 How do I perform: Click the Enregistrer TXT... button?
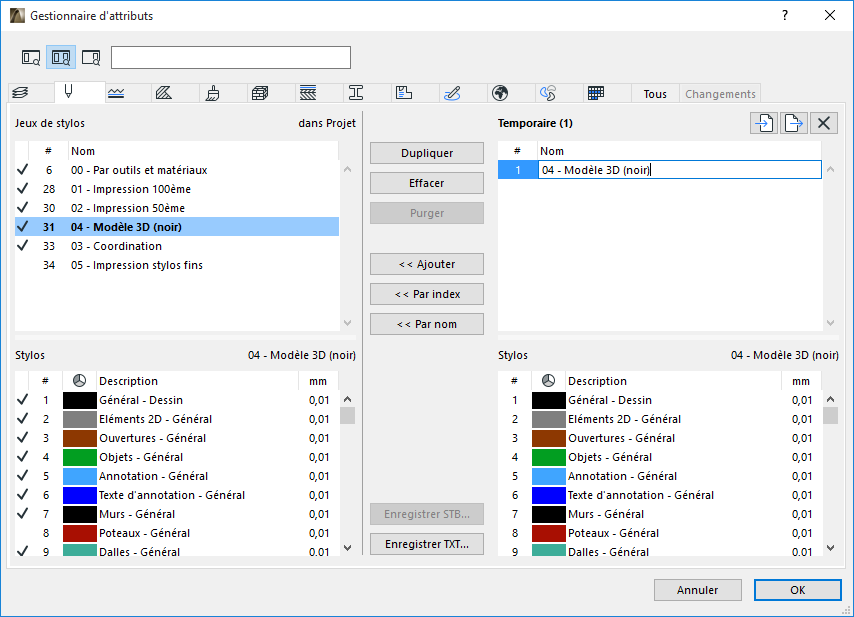click(x=427, y=544)
